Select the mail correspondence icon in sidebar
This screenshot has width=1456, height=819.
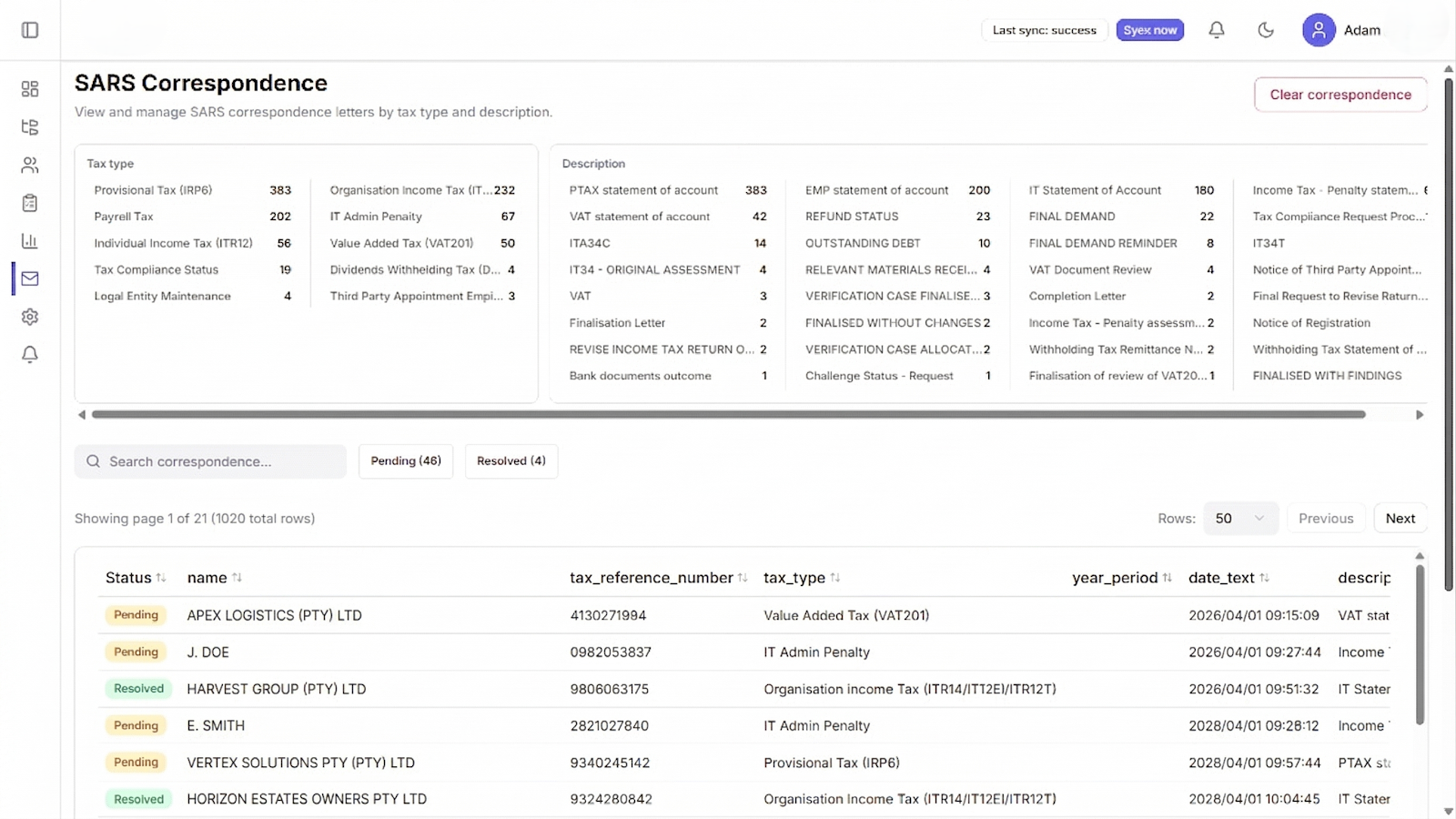(x=30, y=278)
